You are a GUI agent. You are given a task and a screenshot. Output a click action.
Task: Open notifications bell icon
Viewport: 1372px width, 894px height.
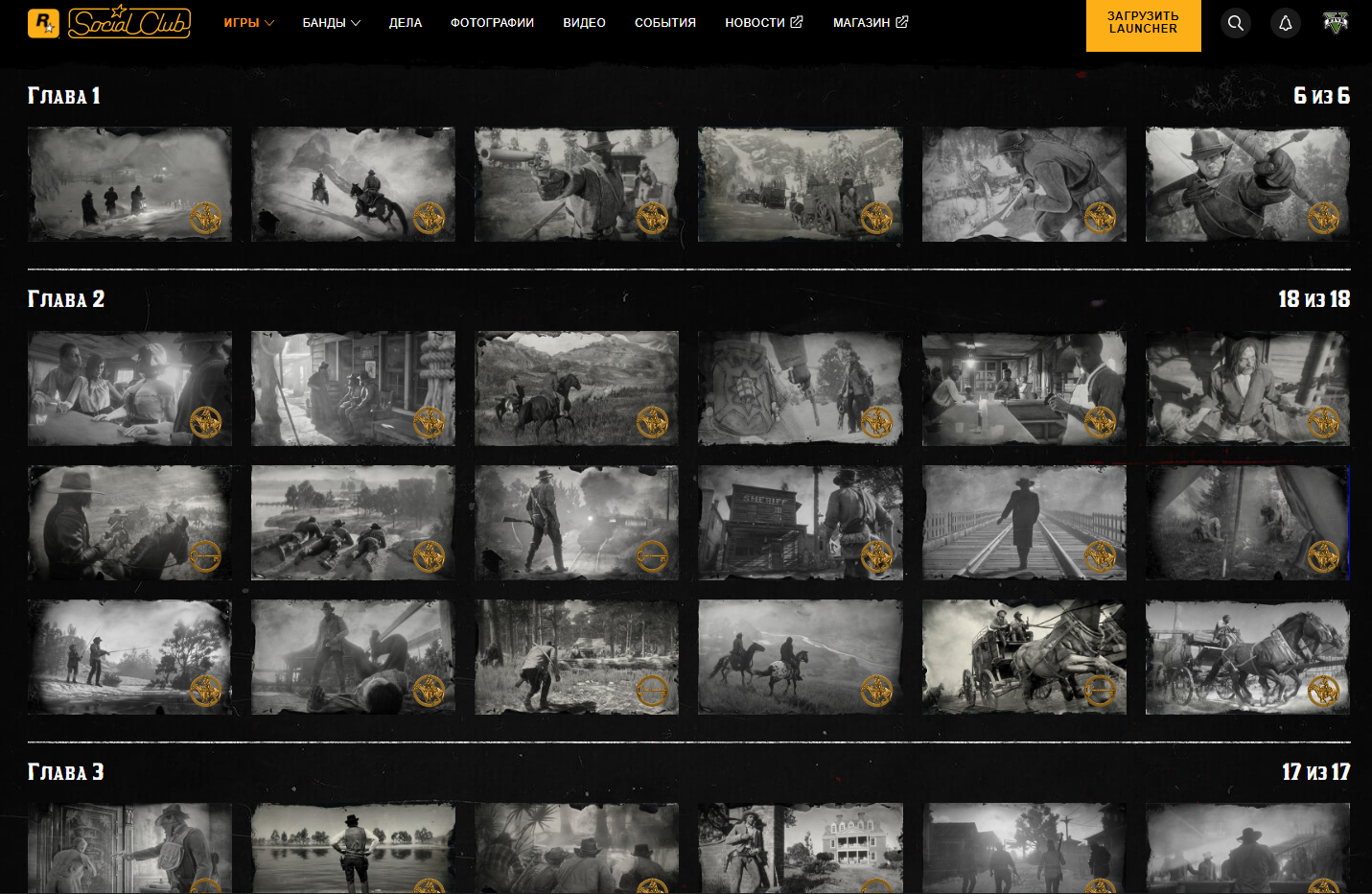1286,23
